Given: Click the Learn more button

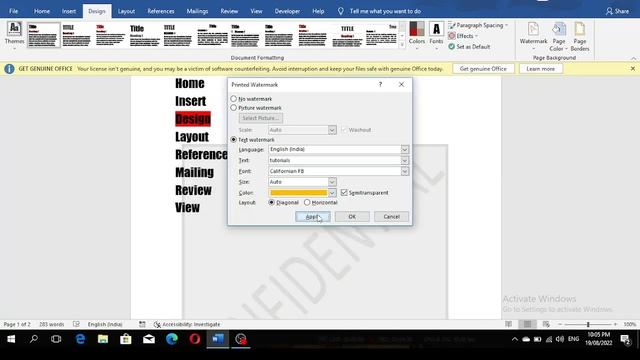Looking at the screenshot, I should coord(540,69).
